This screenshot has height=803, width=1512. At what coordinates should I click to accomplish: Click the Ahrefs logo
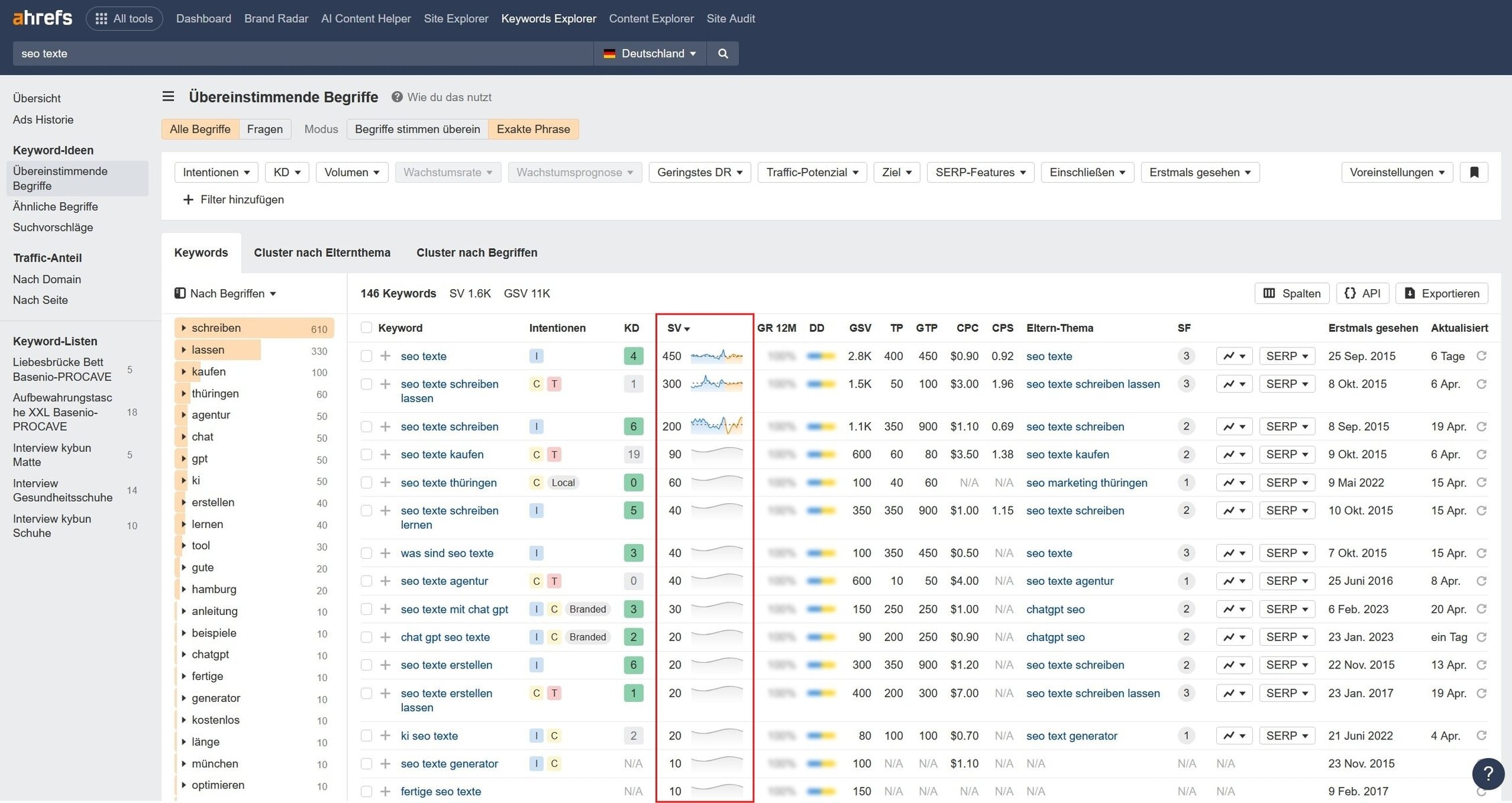[42, 18]
